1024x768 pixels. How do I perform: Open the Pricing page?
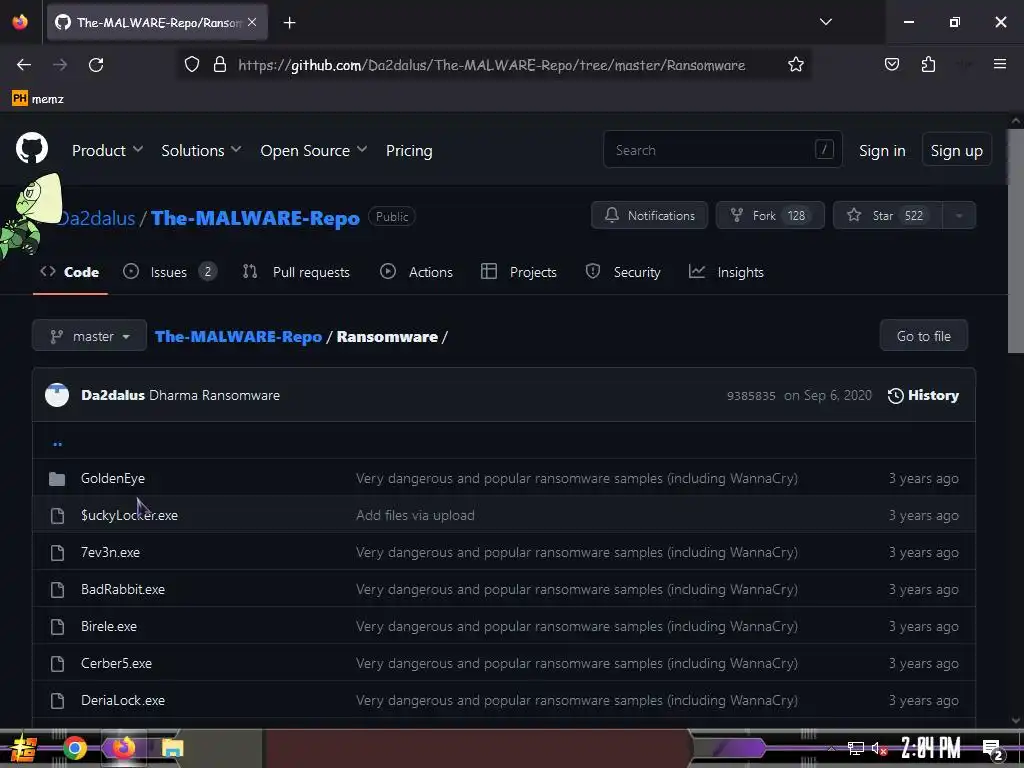(409, 150)
